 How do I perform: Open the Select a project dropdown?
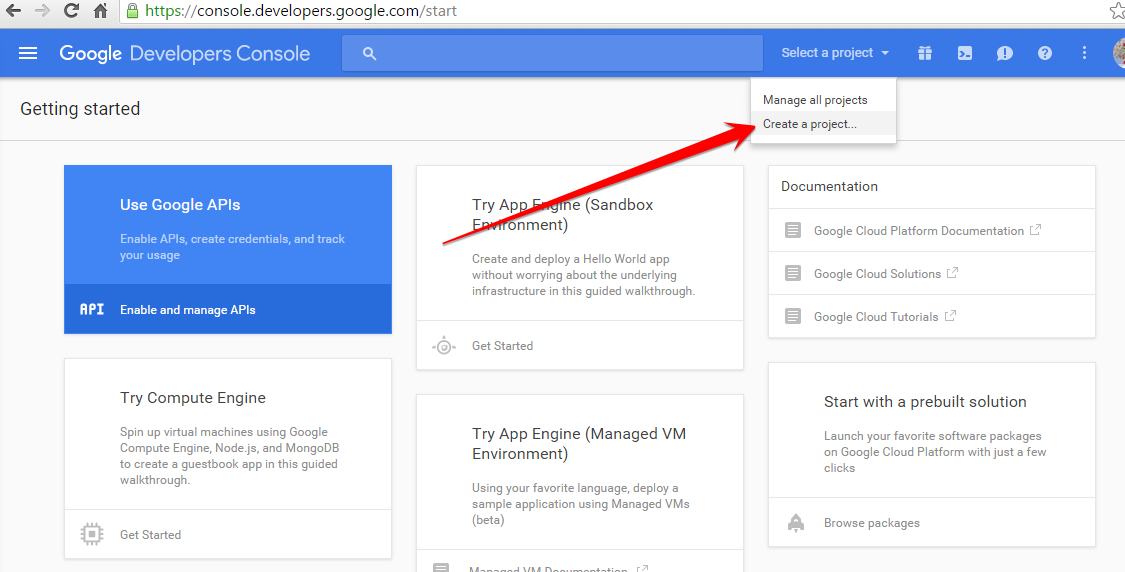(835, 53)
